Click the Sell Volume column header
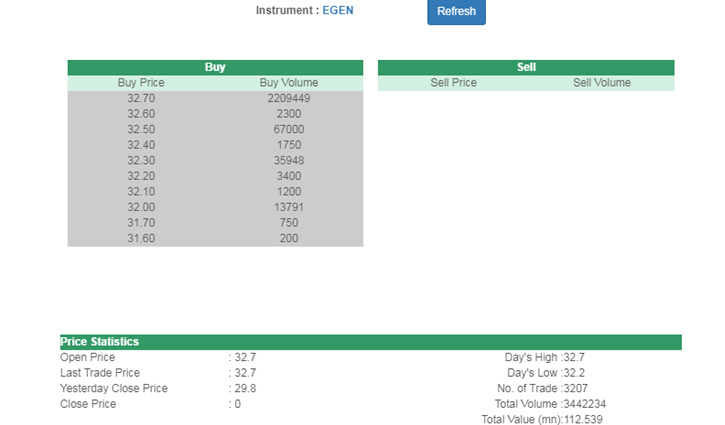725x425 pixels. click(602, 83)
